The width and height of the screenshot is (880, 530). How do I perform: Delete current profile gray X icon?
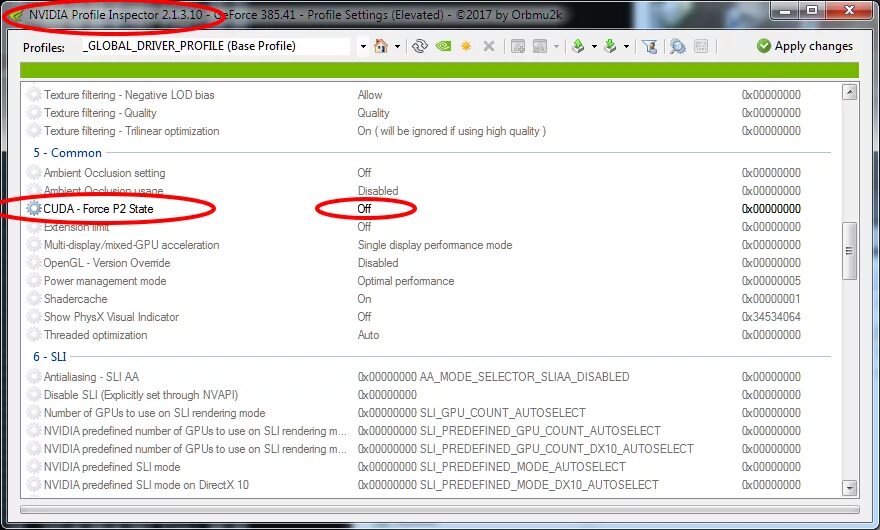click(x=489, y=46)
